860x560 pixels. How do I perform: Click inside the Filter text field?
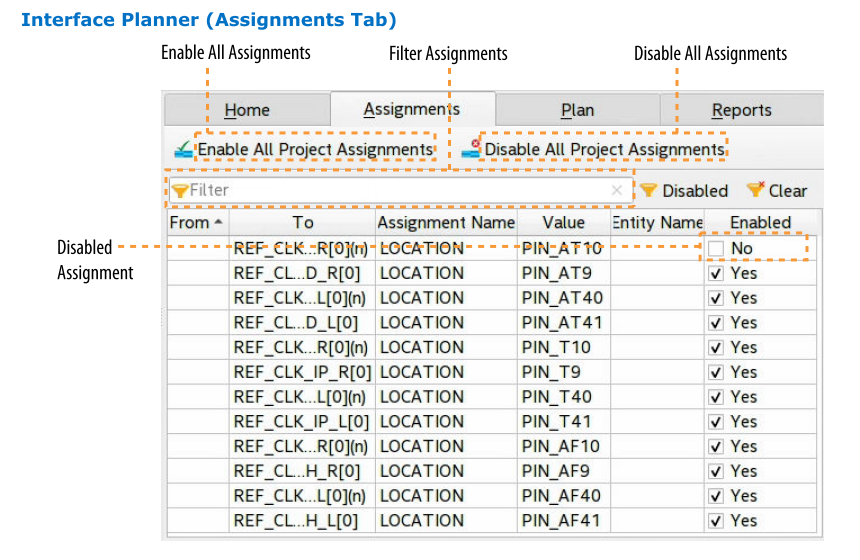[x=400, y=190]
